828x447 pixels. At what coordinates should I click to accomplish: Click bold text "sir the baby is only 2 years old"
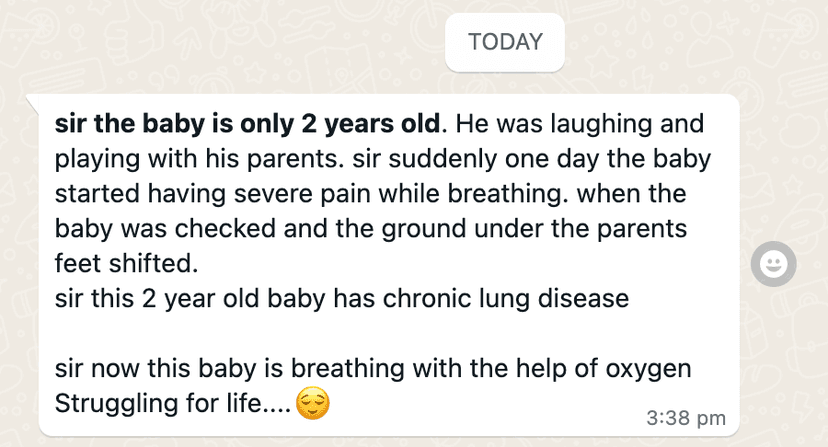(248, 125)
